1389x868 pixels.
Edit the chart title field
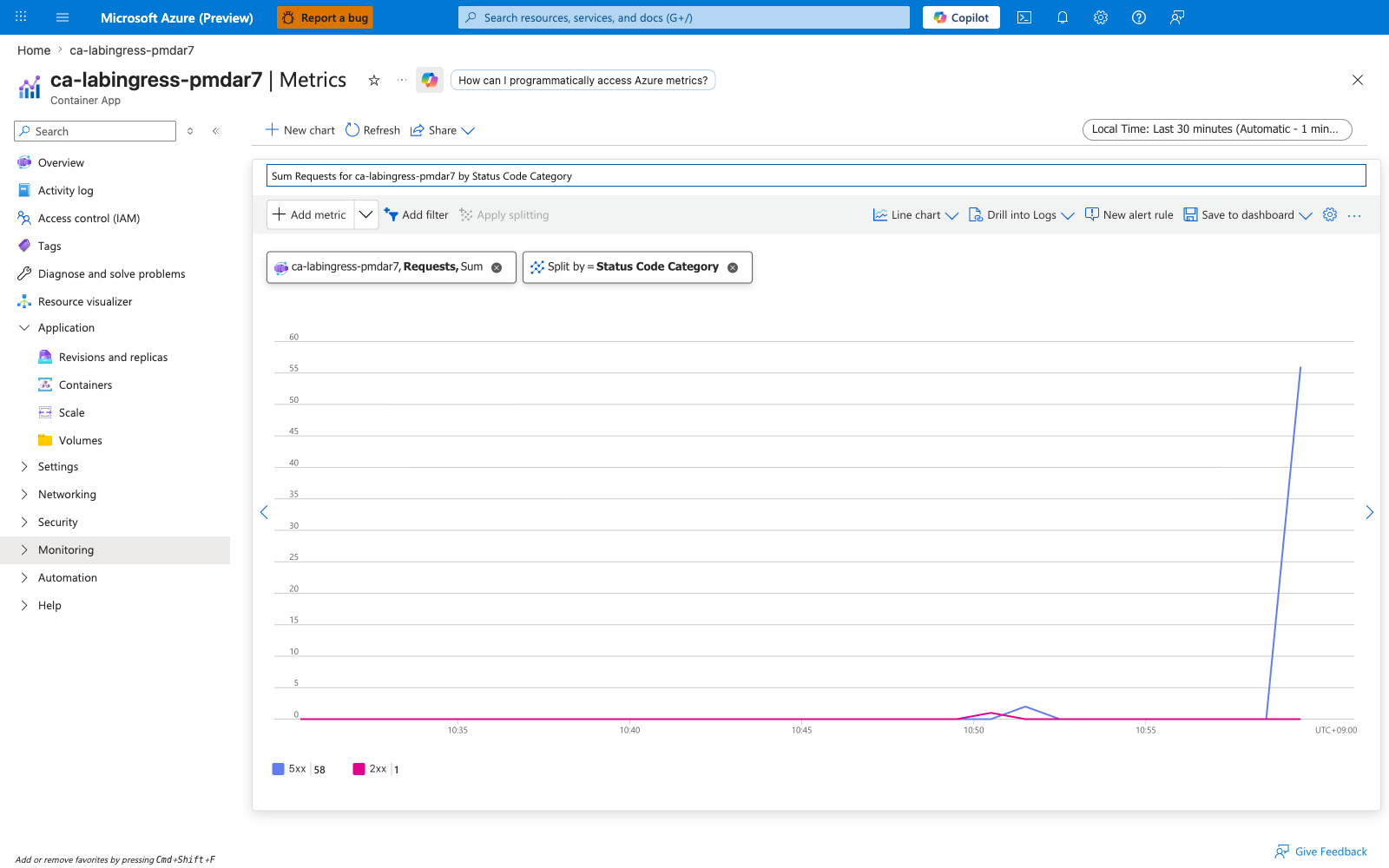(x=816, y=175)
